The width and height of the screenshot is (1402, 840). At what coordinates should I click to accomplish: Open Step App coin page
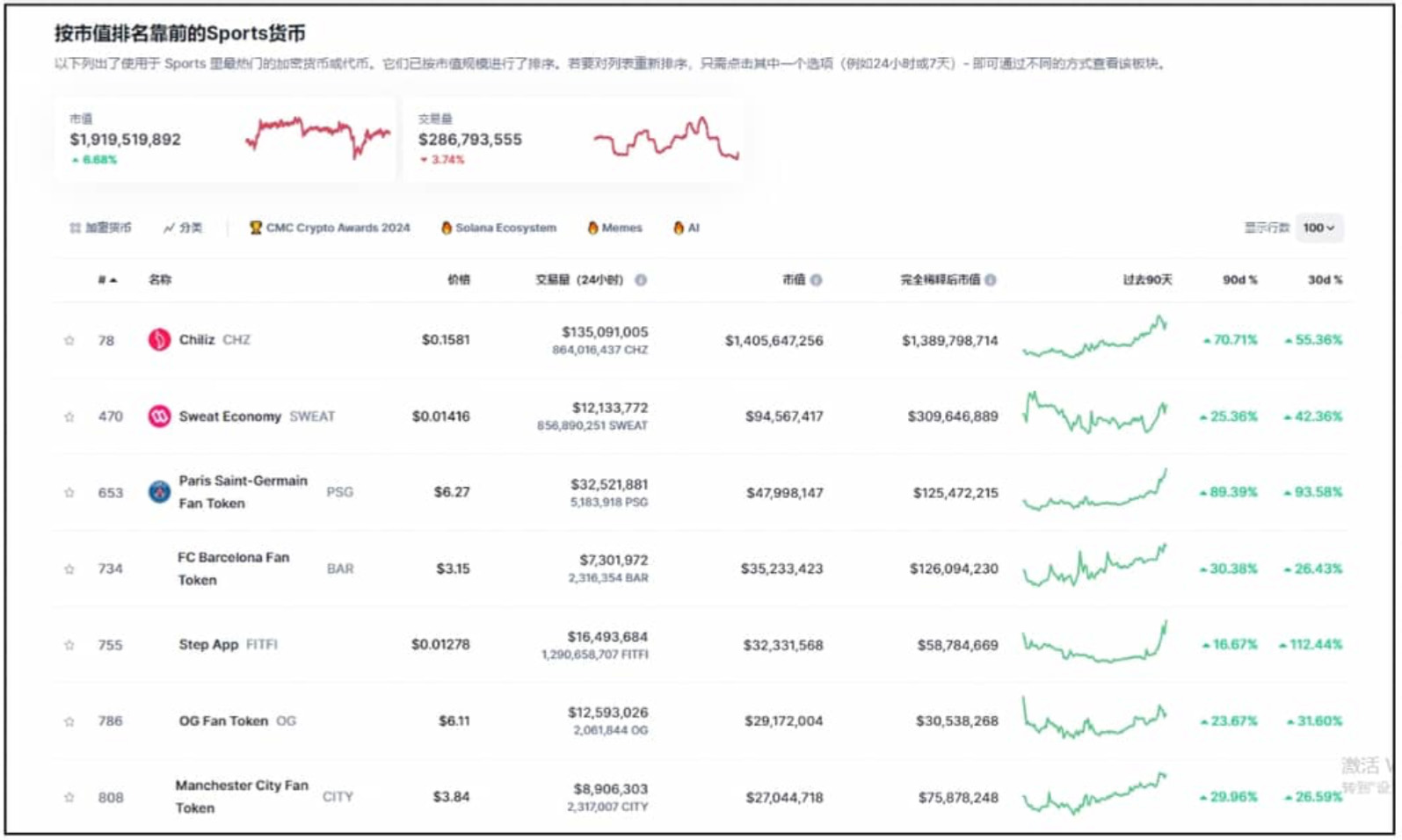(x=208, y=645)
